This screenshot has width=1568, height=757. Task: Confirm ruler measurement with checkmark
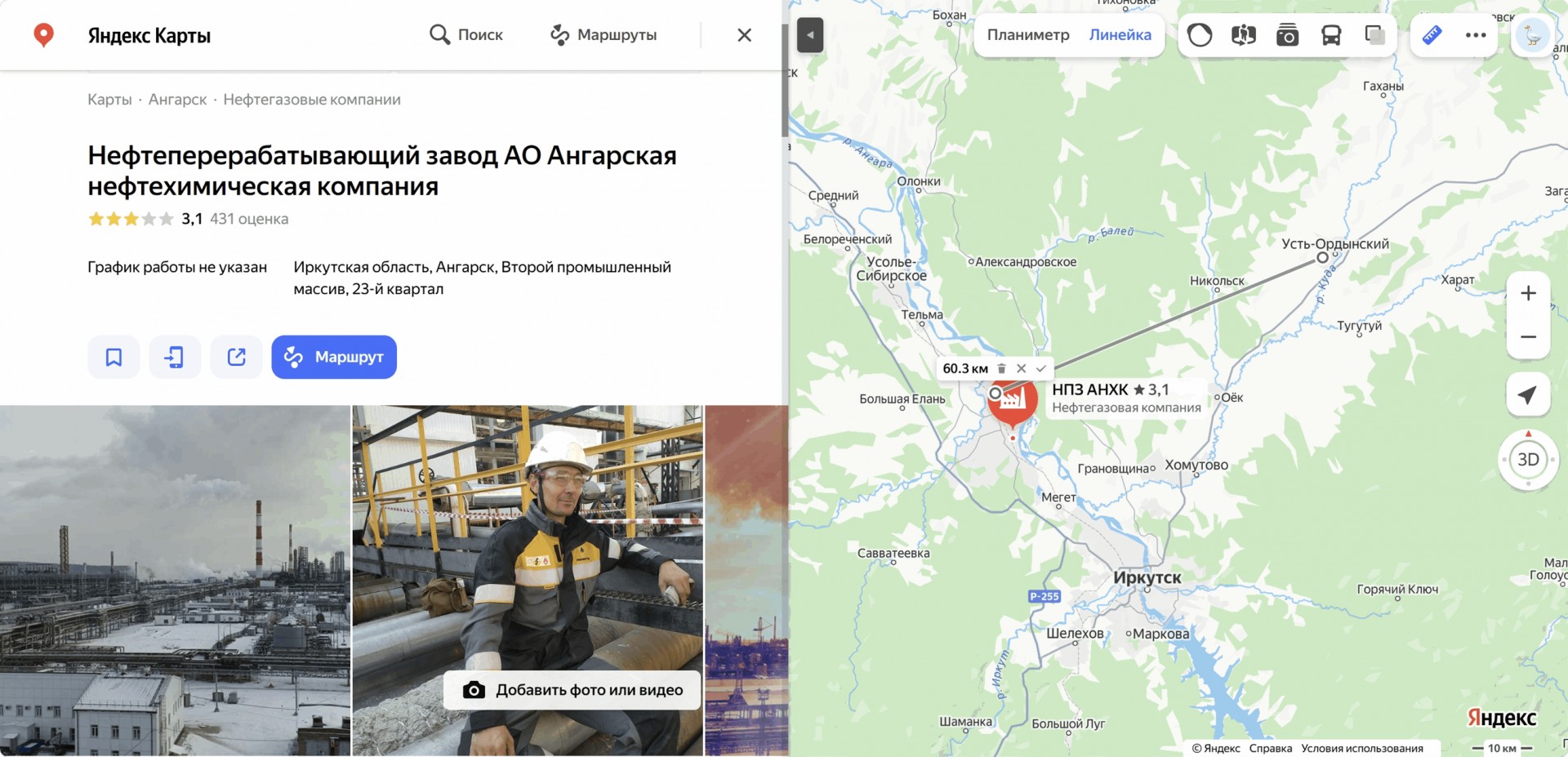[1040, 368]
